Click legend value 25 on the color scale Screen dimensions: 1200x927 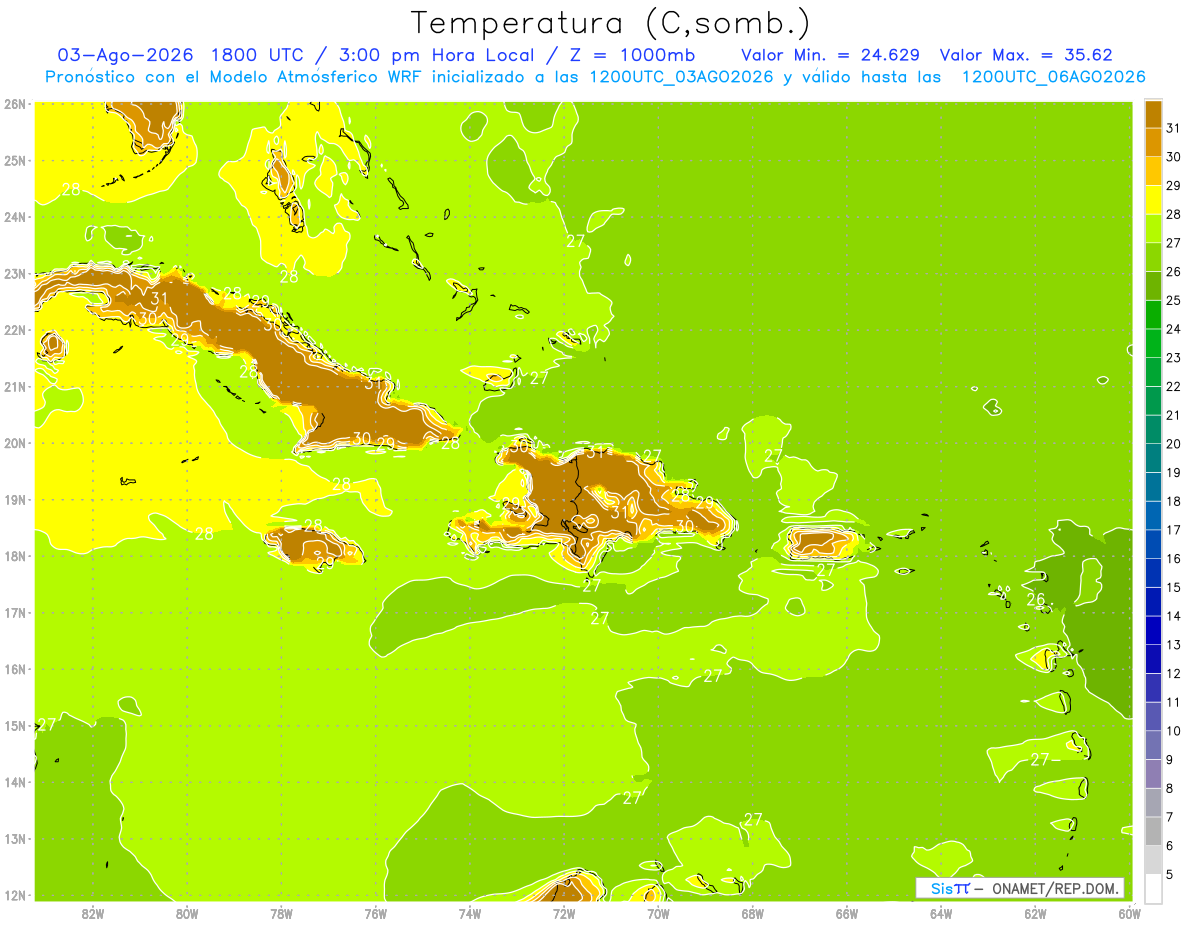1173,300
